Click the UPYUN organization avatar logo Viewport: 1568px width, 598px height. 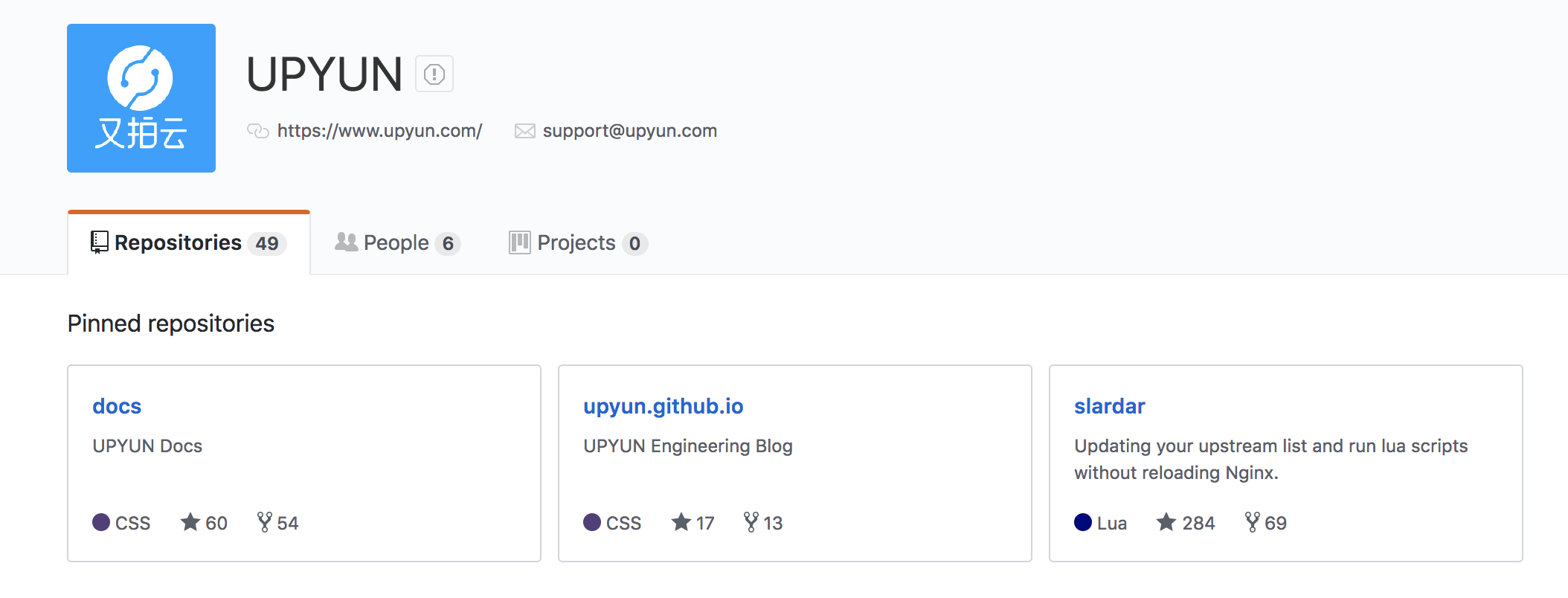coord(141,98)
